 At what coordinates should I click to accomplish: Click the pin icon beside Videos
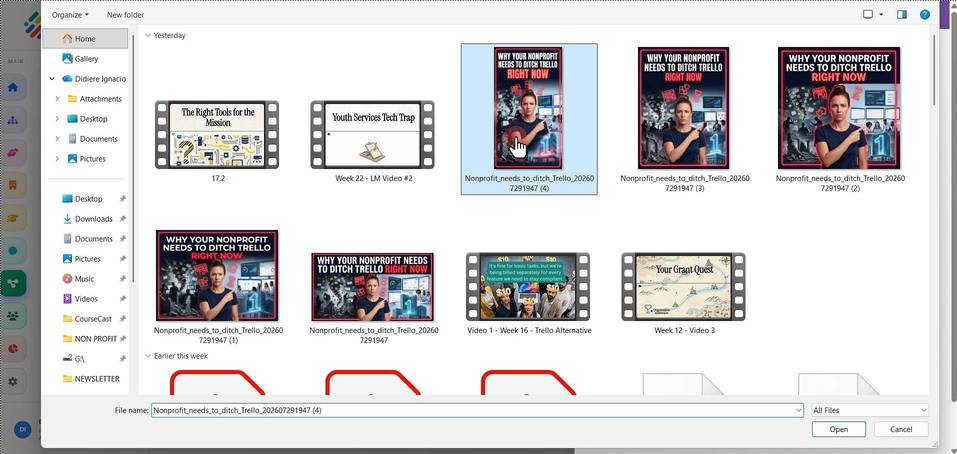(123, 299)
